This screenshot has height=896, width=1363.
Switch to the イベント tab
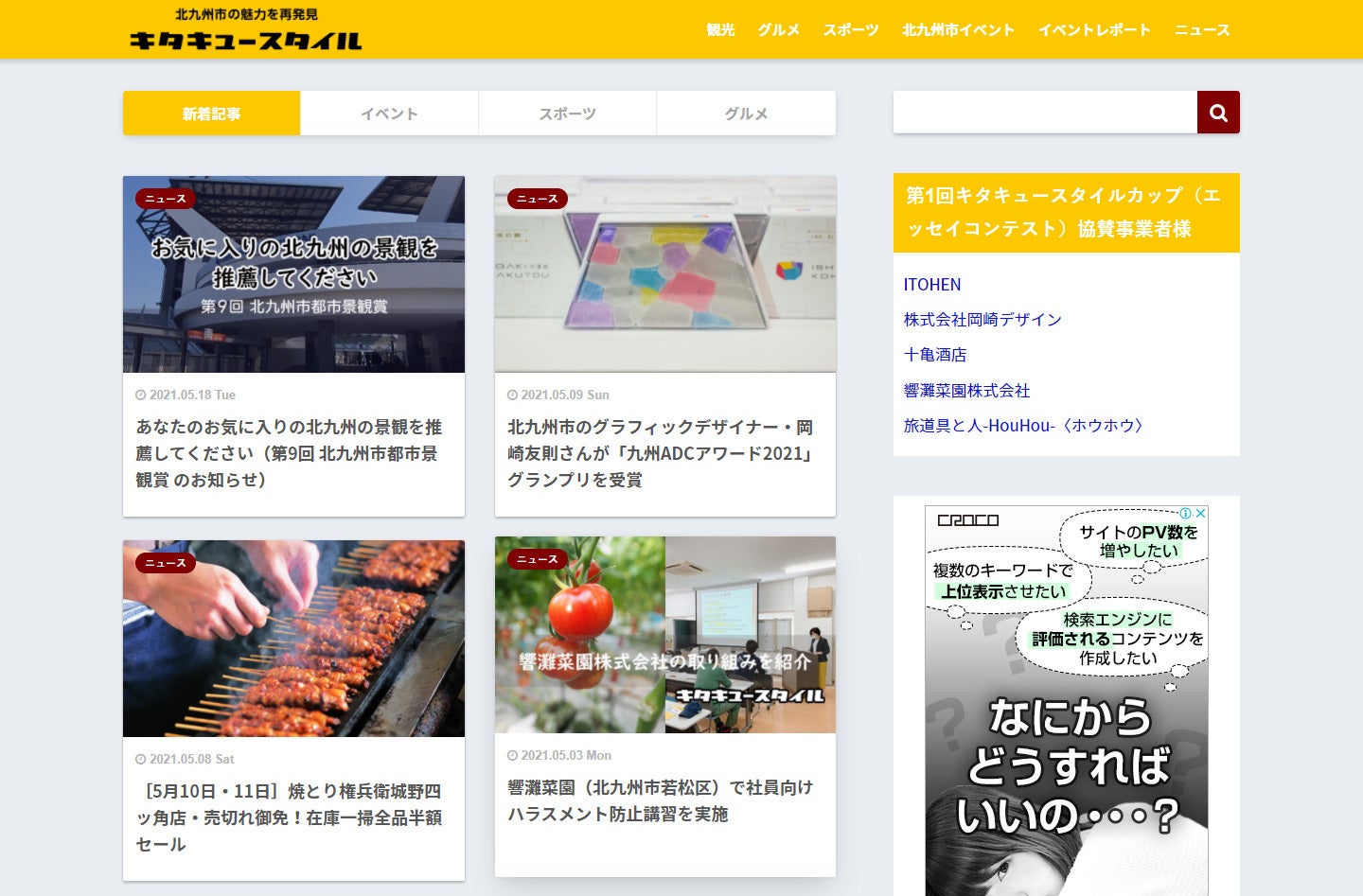point(389,114)
